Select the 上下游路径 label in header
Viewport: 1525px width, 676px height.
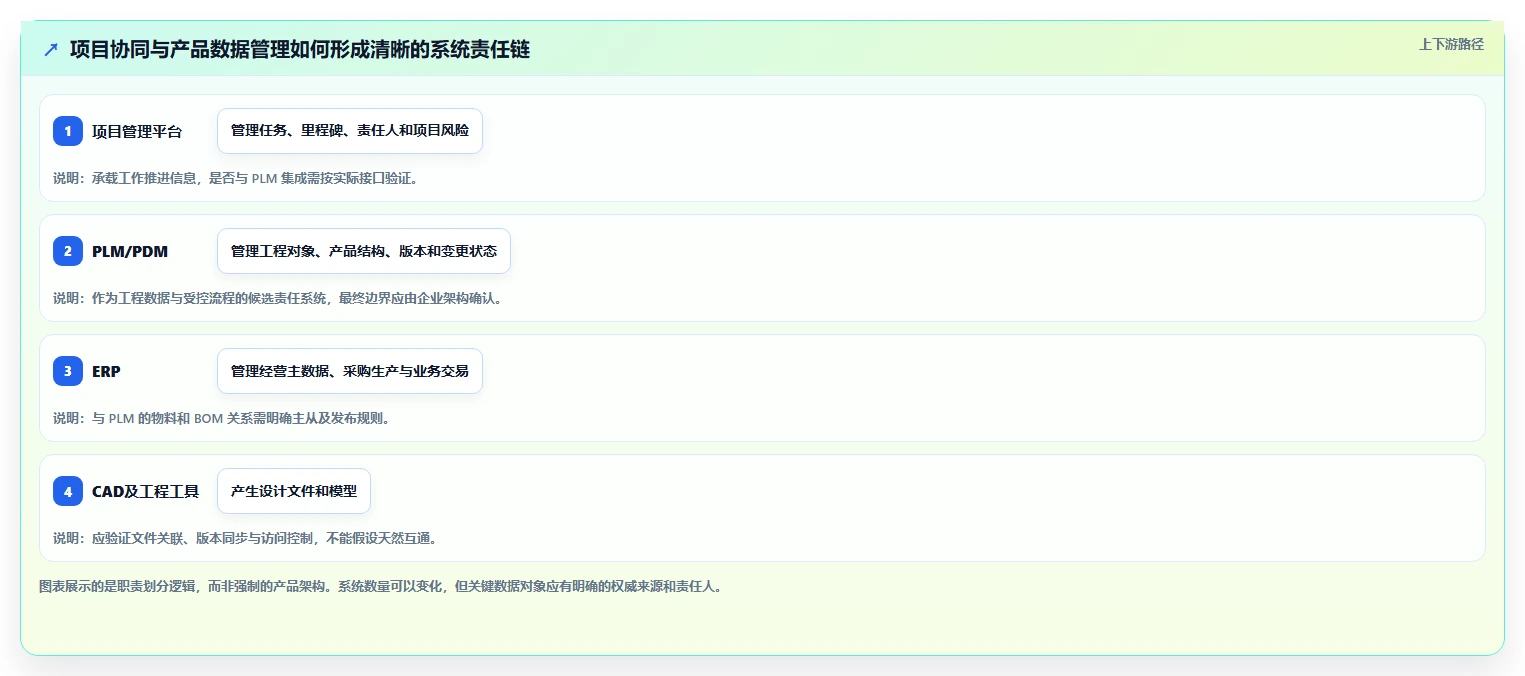pos(1451,44)
